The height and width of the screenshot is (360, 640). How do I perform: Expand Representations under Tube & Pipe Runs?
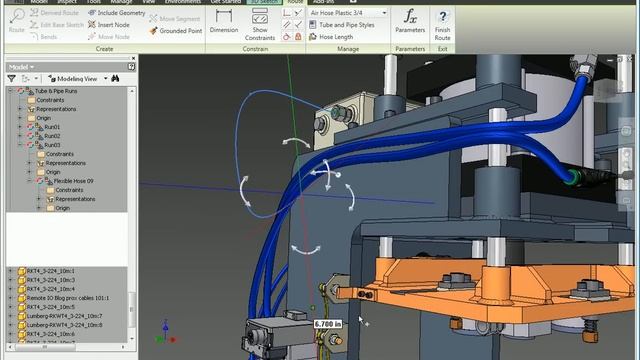(x=20, y=109)
